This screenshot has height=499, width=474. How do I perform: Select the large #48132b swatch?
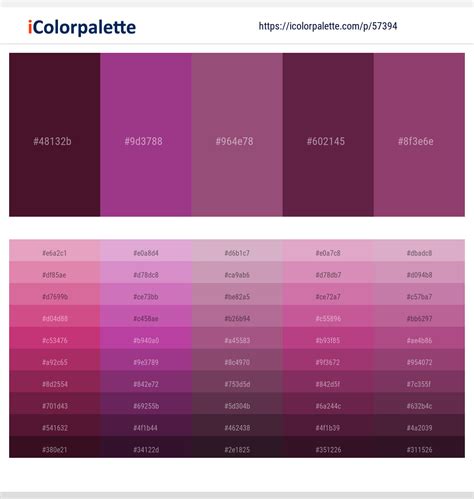[55, 135]
